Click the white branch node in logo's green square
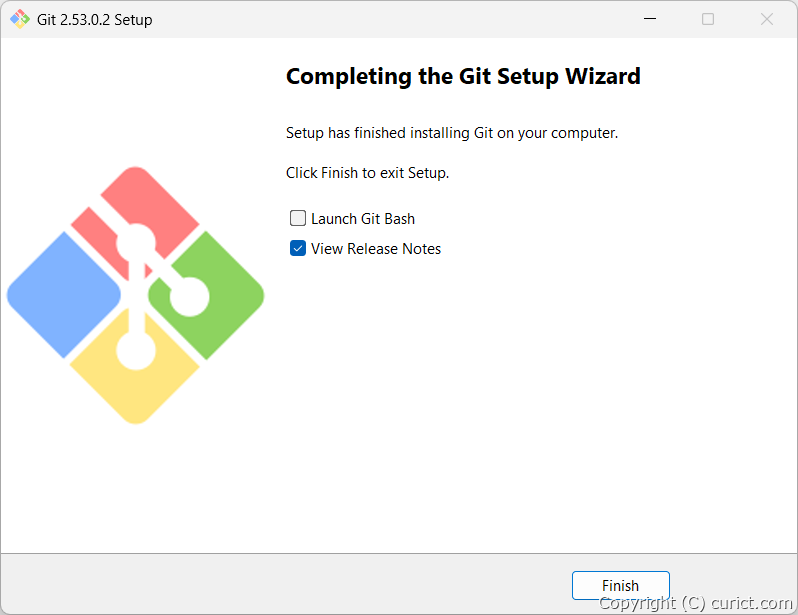The height and width of the screenshot is (615, 798). tap(188, 295)
